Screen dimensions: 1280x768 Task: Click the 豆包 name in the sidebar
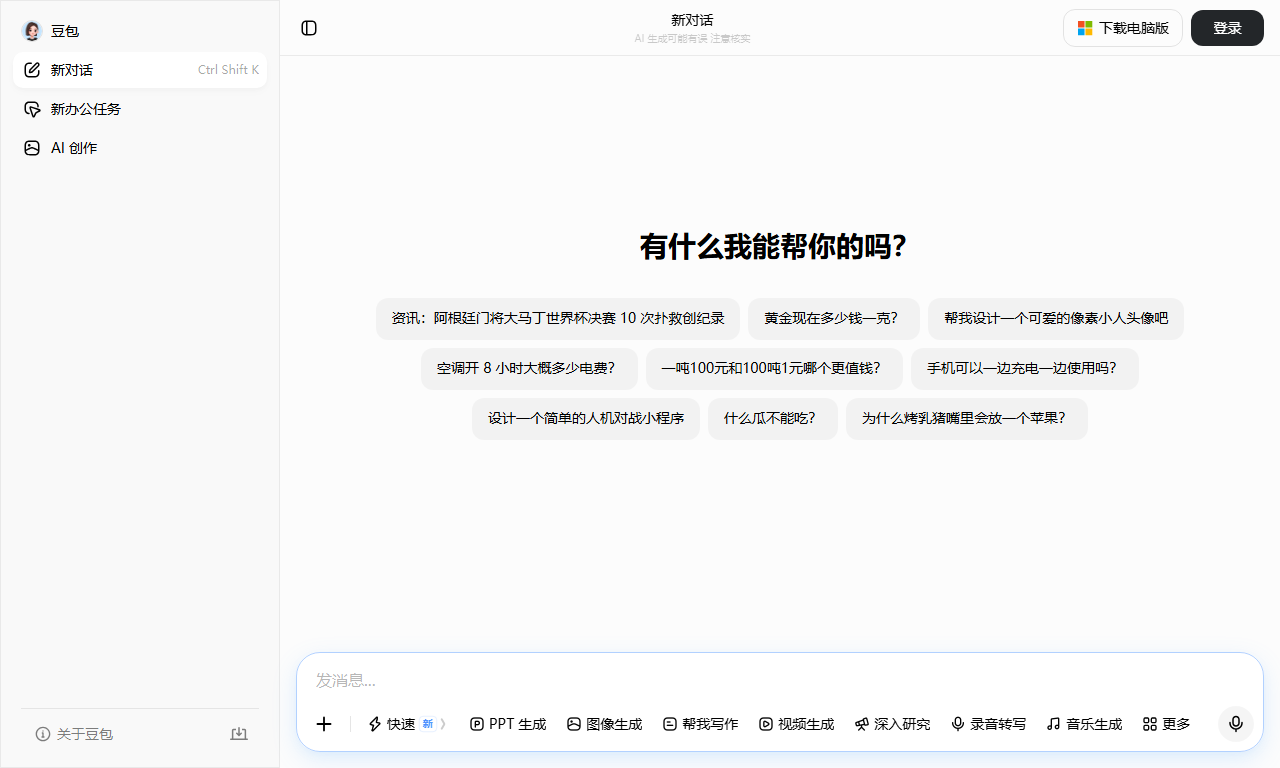coord(65,31)
